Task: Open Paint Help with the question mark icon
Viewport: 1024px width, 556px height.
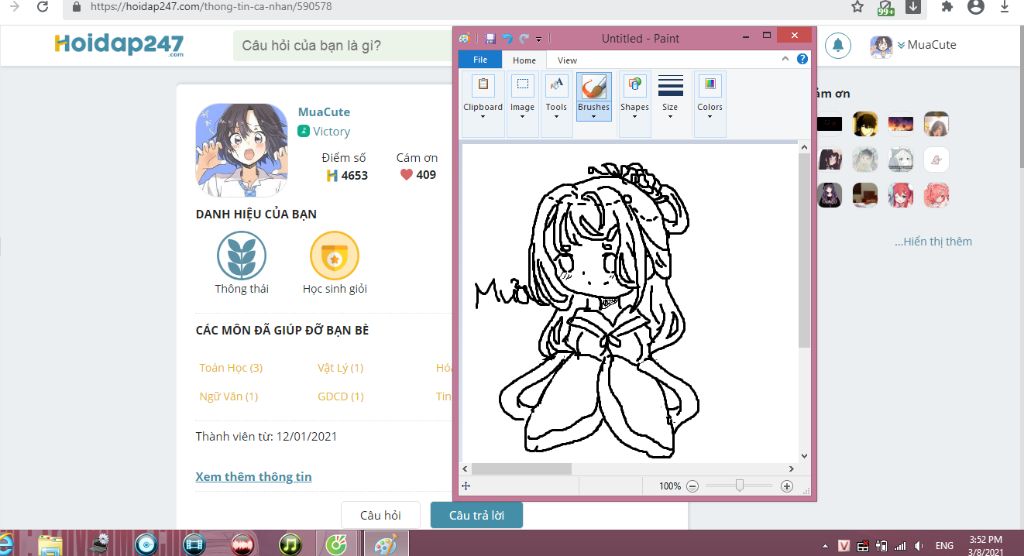Action: tap(802, 59)
